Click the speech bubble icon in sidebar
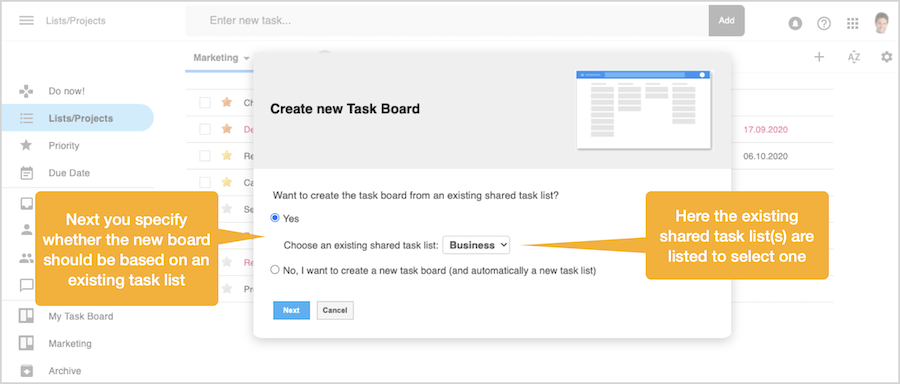 tap(26, 285)
